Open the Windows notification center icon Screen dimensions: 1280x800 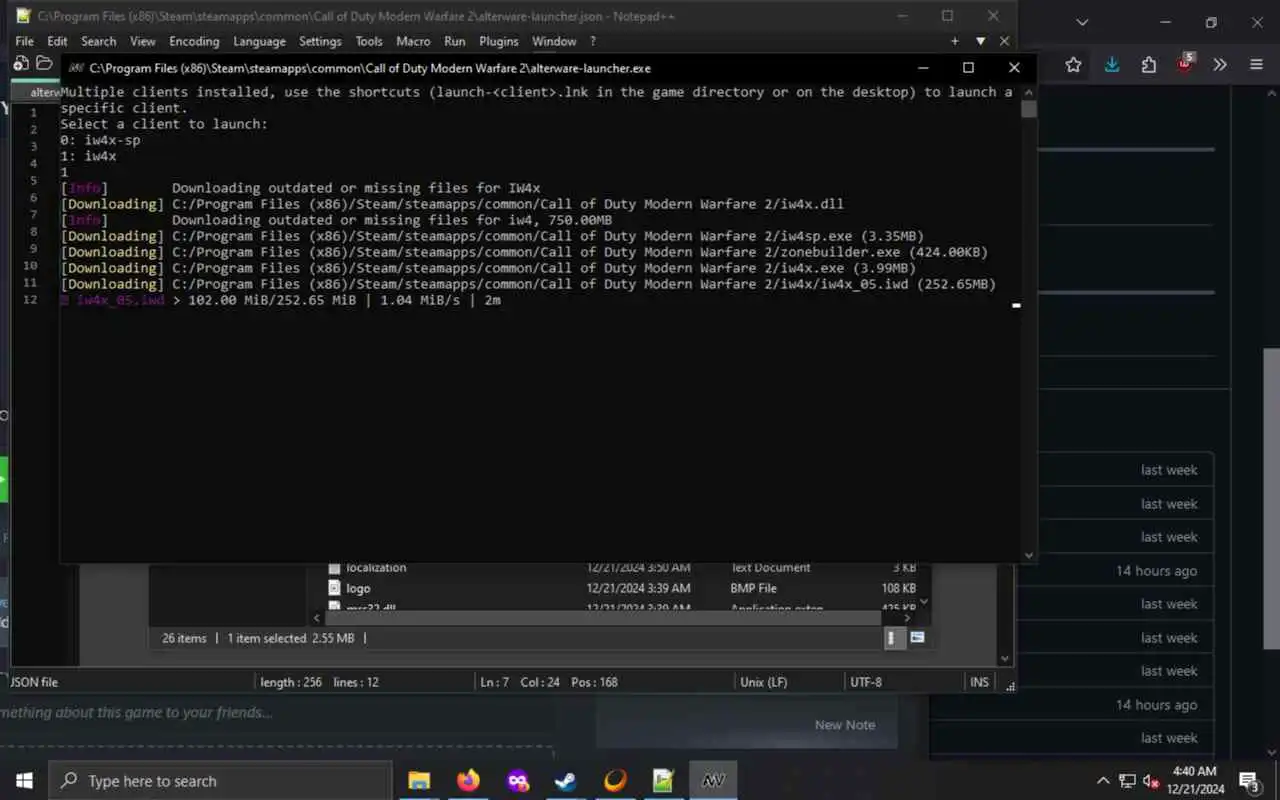1250,781
